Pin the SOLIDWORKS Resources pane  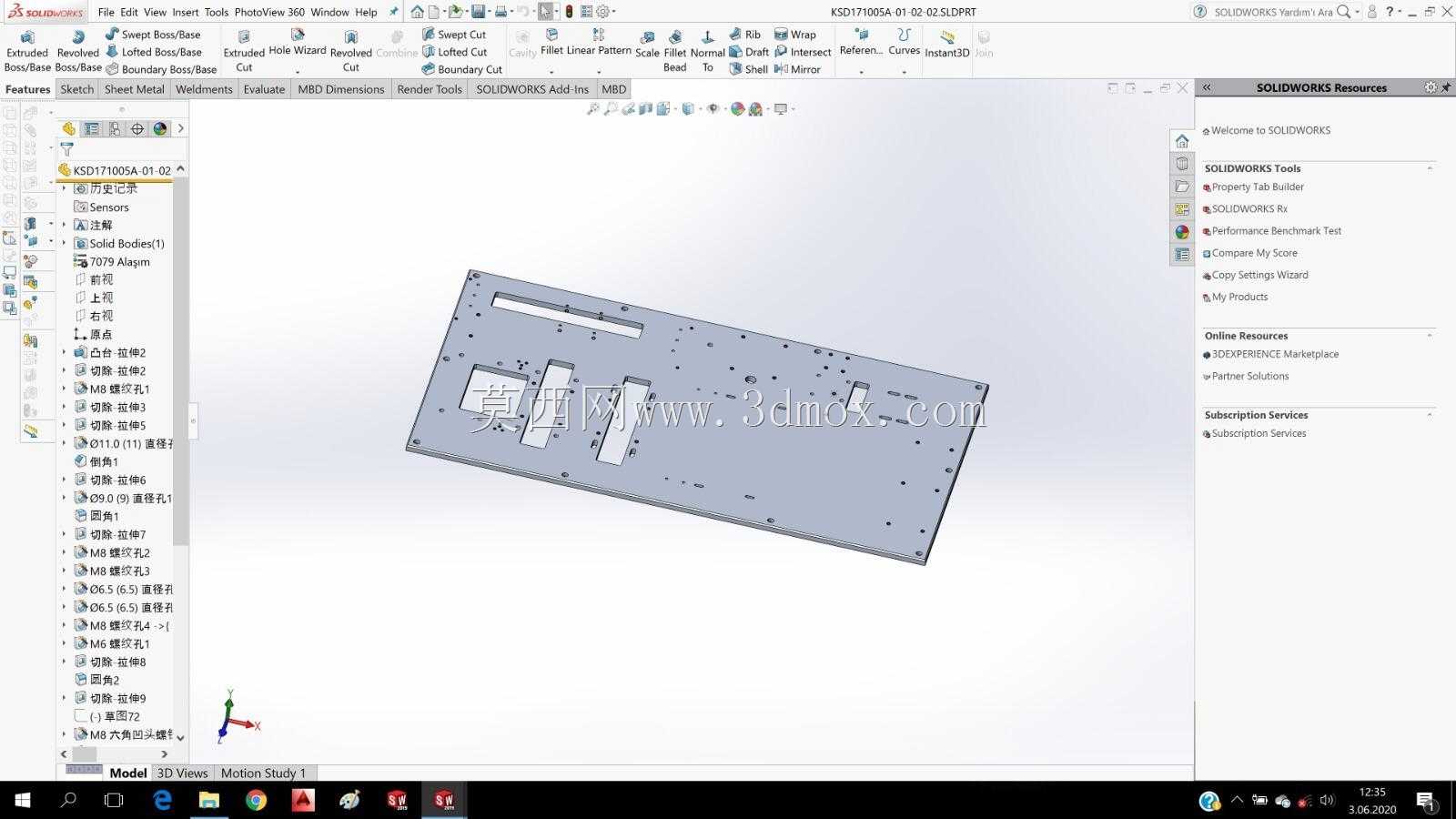coord(1446,87)
